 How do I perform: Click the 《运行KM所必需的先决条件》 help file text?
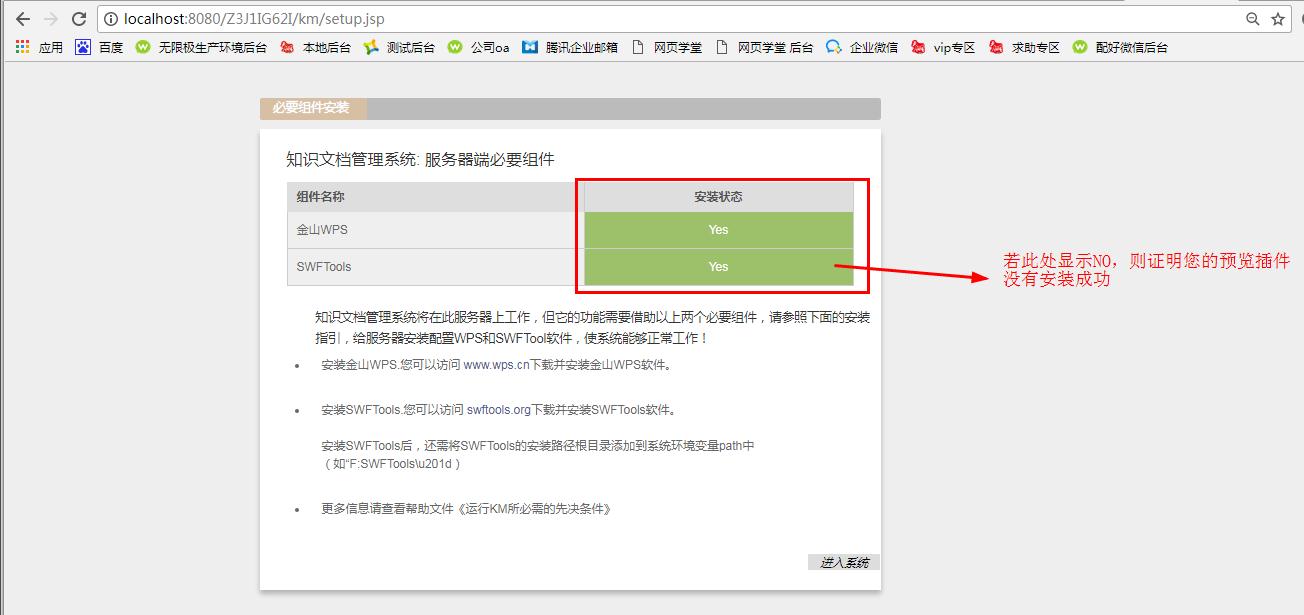[x=534, y=509]
